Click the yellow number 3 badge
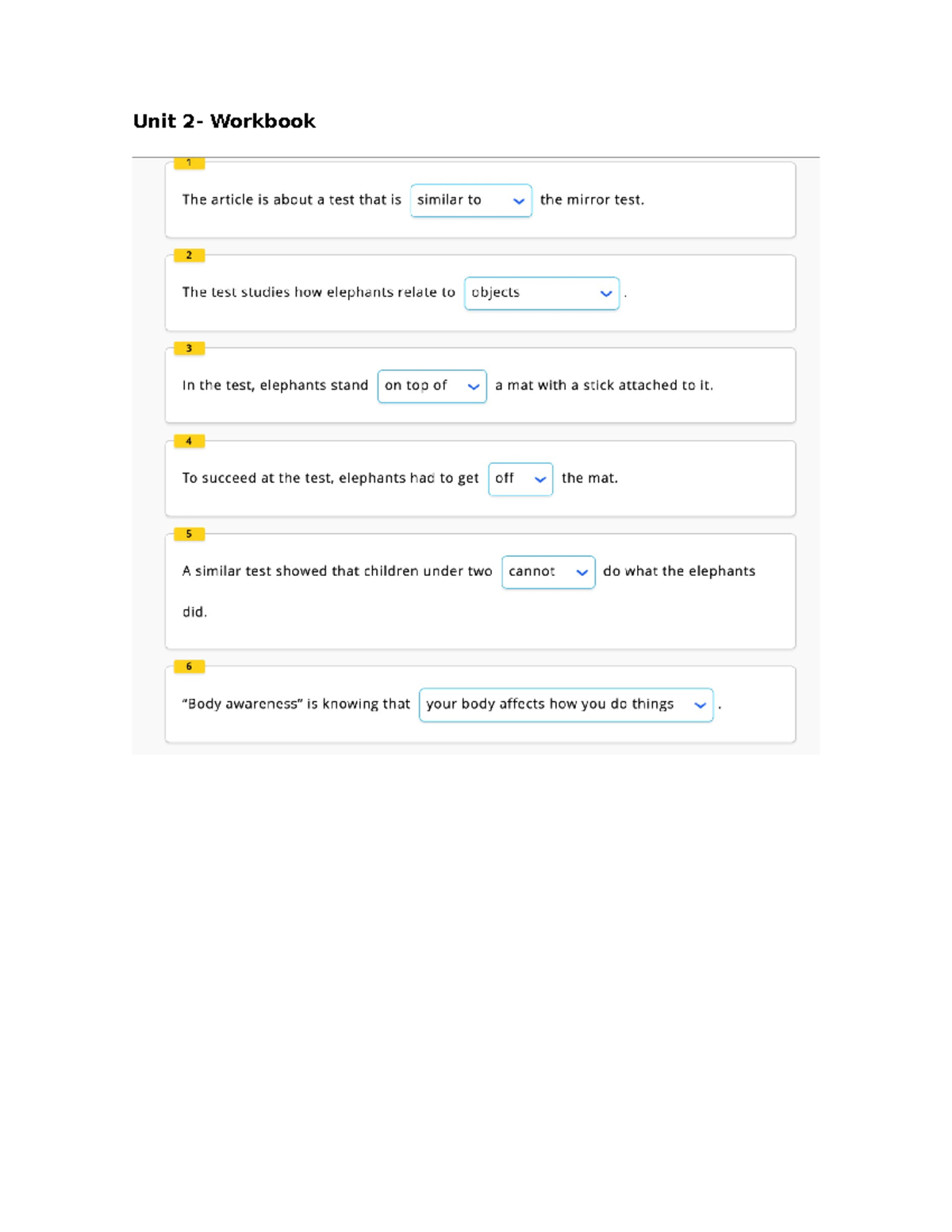952x1232 pixels. click(189, 348)
